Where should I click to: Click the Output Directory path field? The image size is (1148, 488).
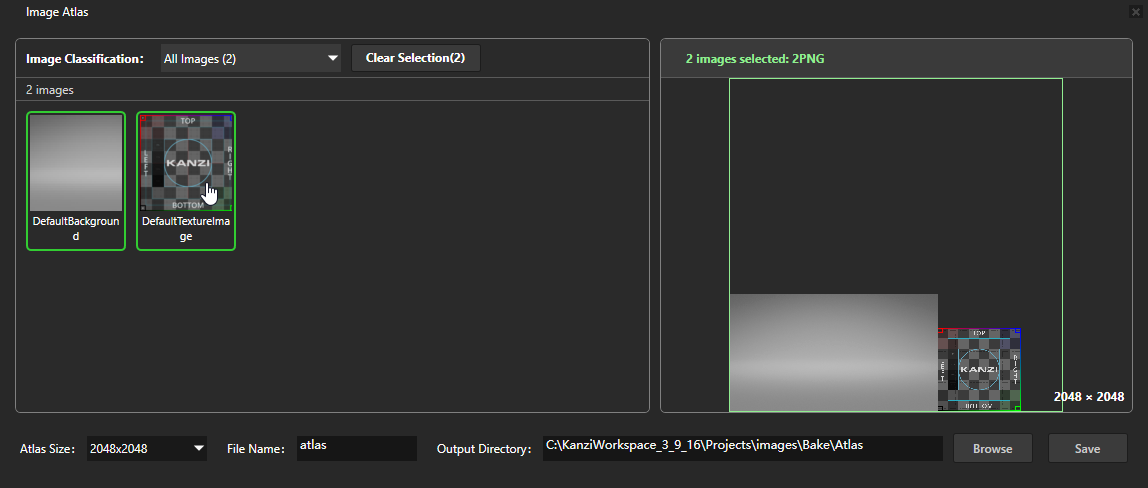tap(742, 448)
